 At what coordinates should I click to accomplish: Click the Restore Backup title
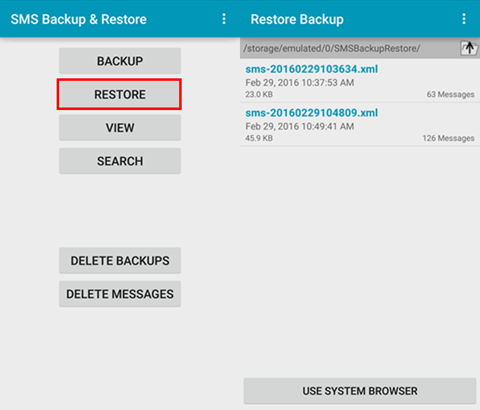coord(297,19)
